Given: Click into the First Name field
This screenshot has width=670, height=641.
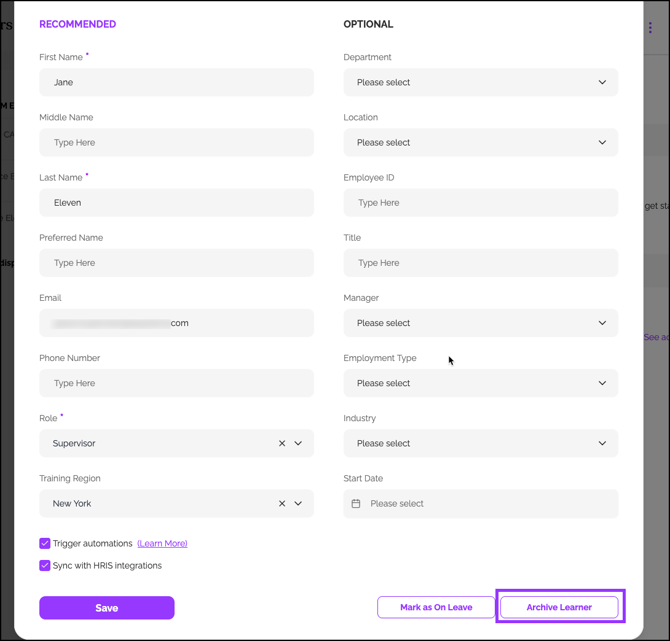Looking at the screenshot, I should 176,82.
